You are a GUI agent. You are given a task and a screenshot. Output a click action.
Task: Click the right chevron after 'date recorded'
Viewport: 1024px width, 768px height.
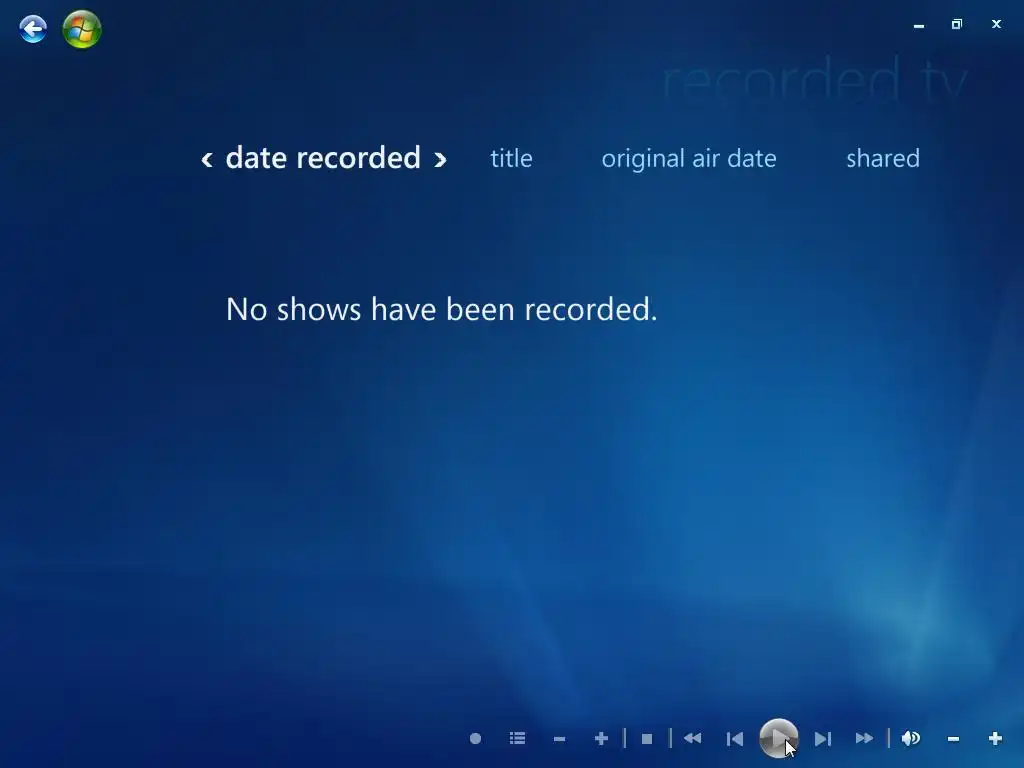pos(440,159)
